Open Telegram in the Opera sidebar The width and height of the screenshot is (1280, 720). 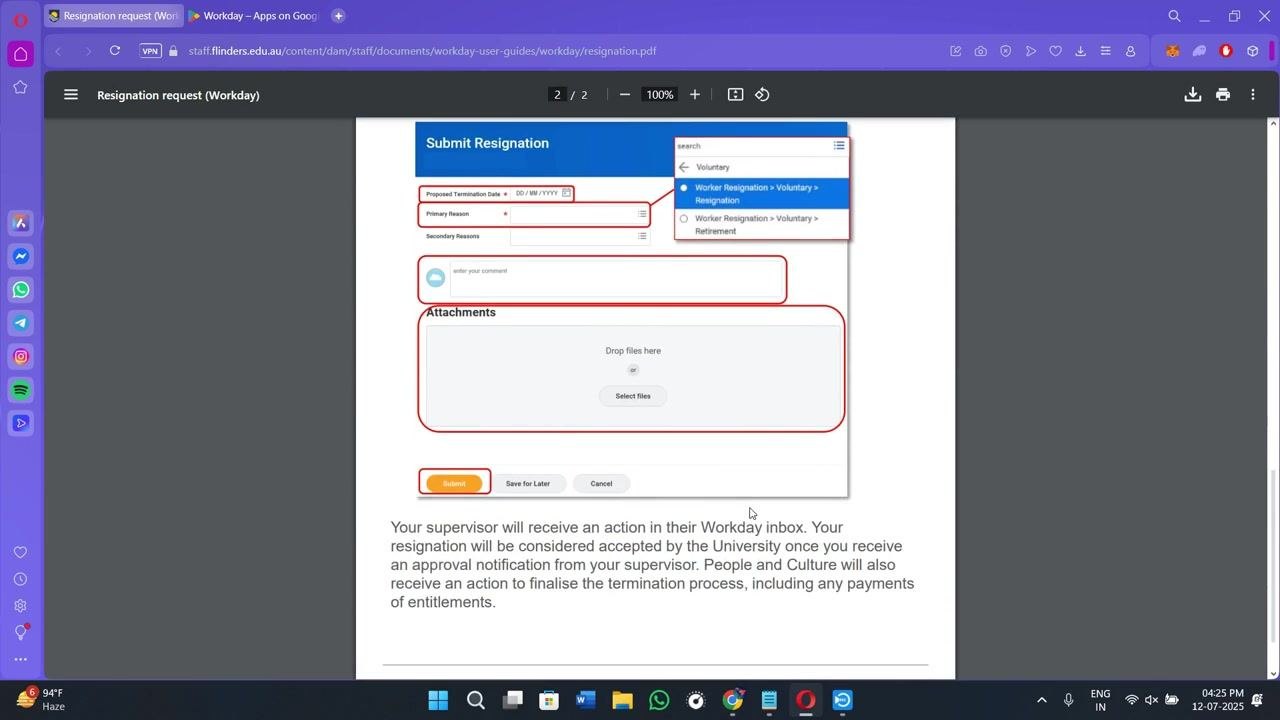tap(20, 323)
